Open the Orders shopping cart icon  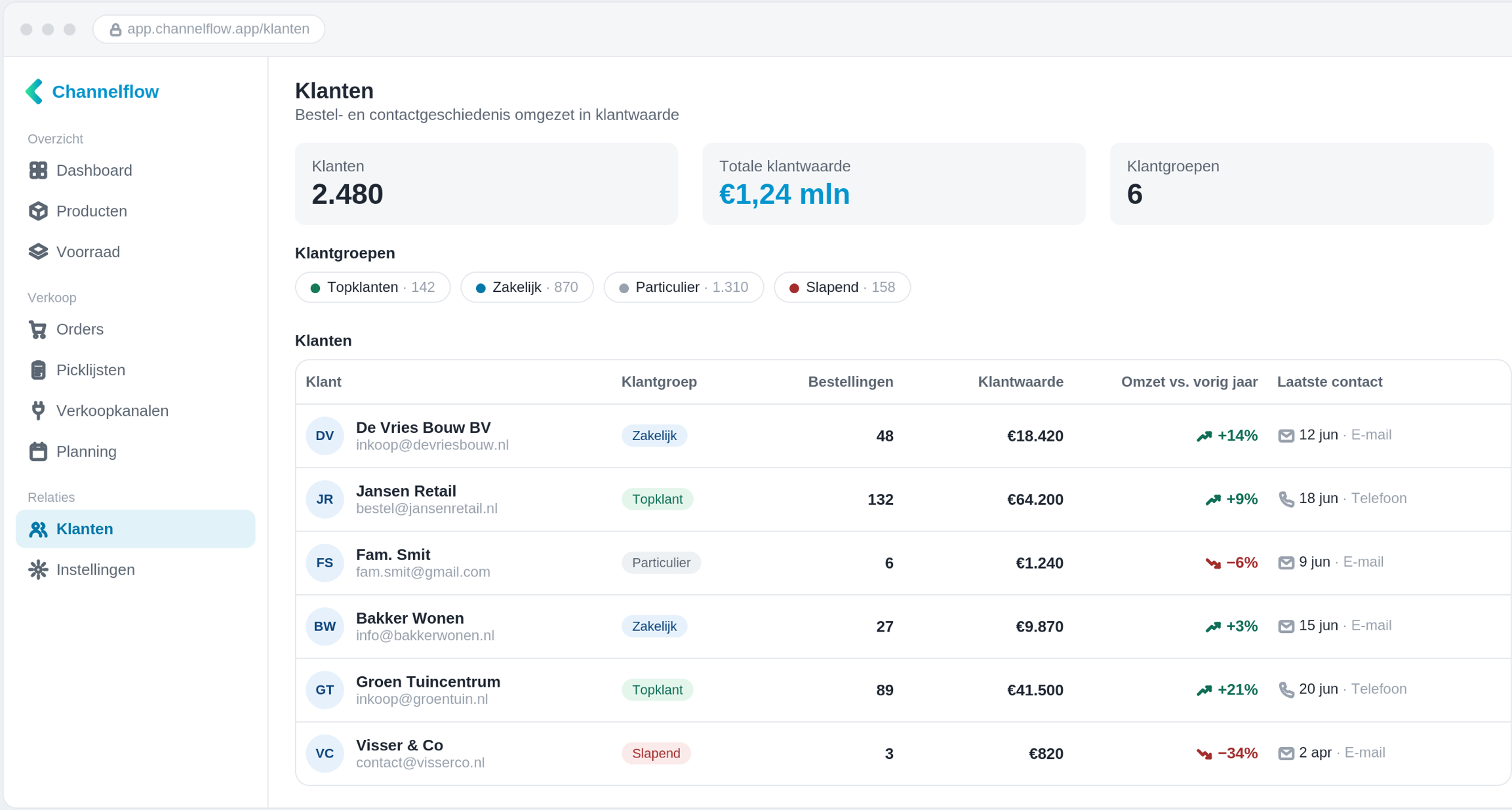[x=38, y=329]
